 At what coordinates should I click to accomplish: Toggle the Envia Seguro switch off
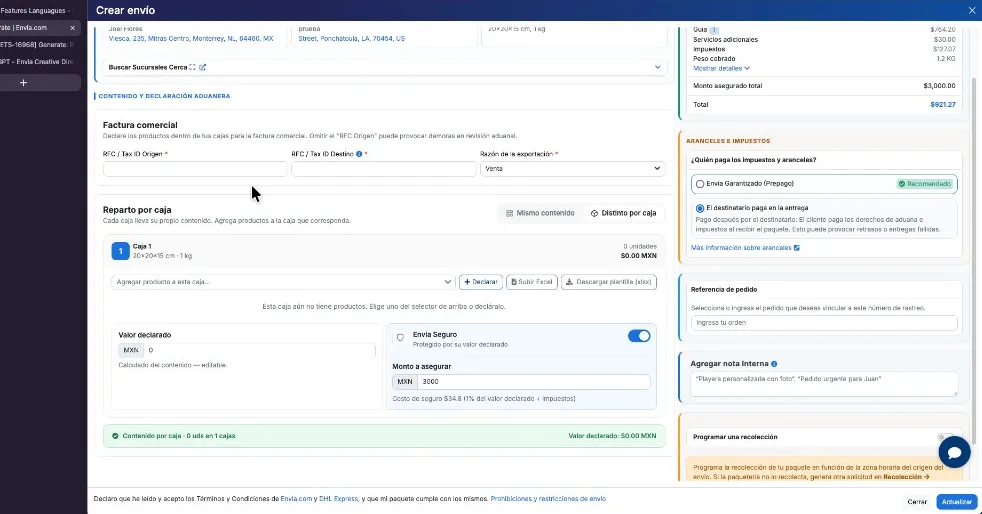click(x=639, y=336)
